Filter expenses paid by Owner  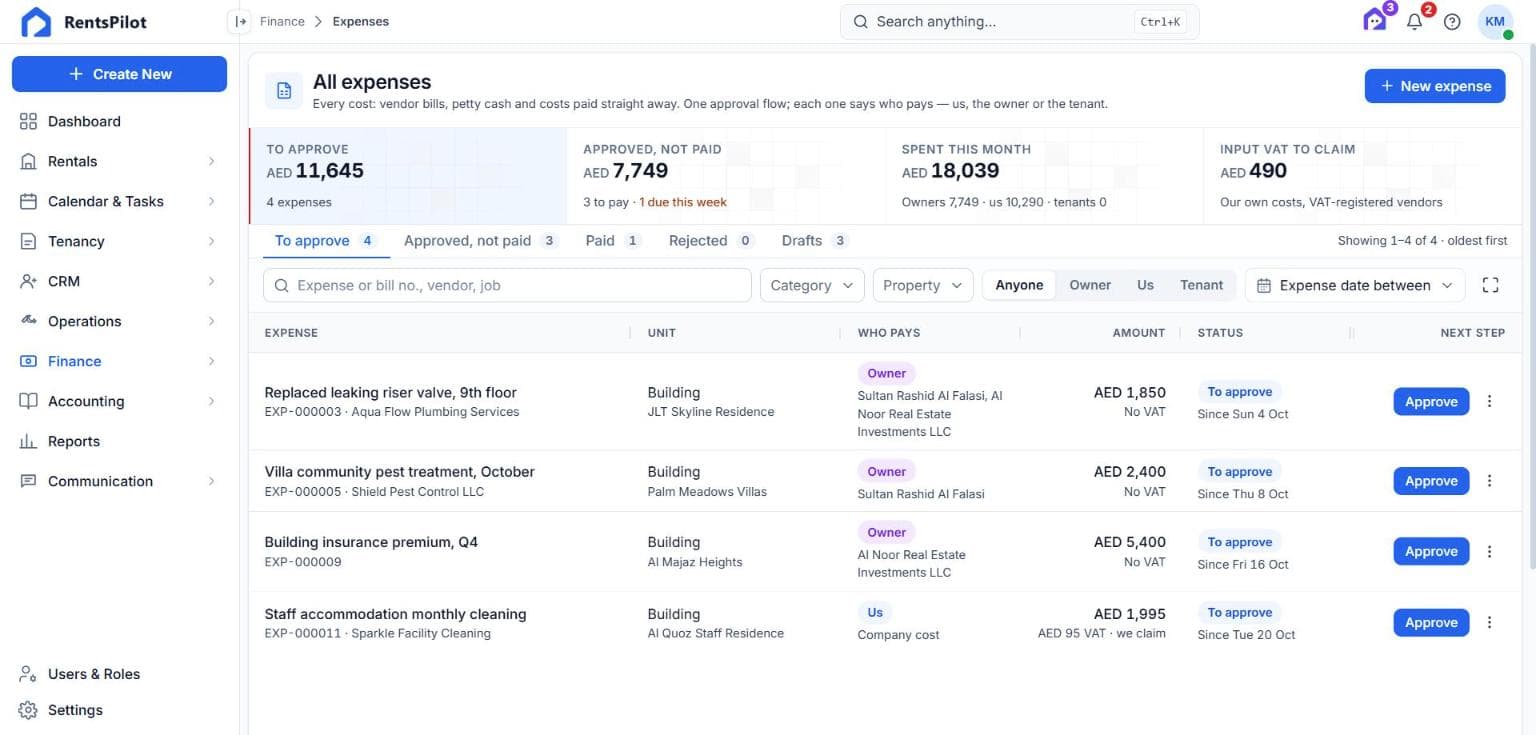click(x=1090, y=285)
